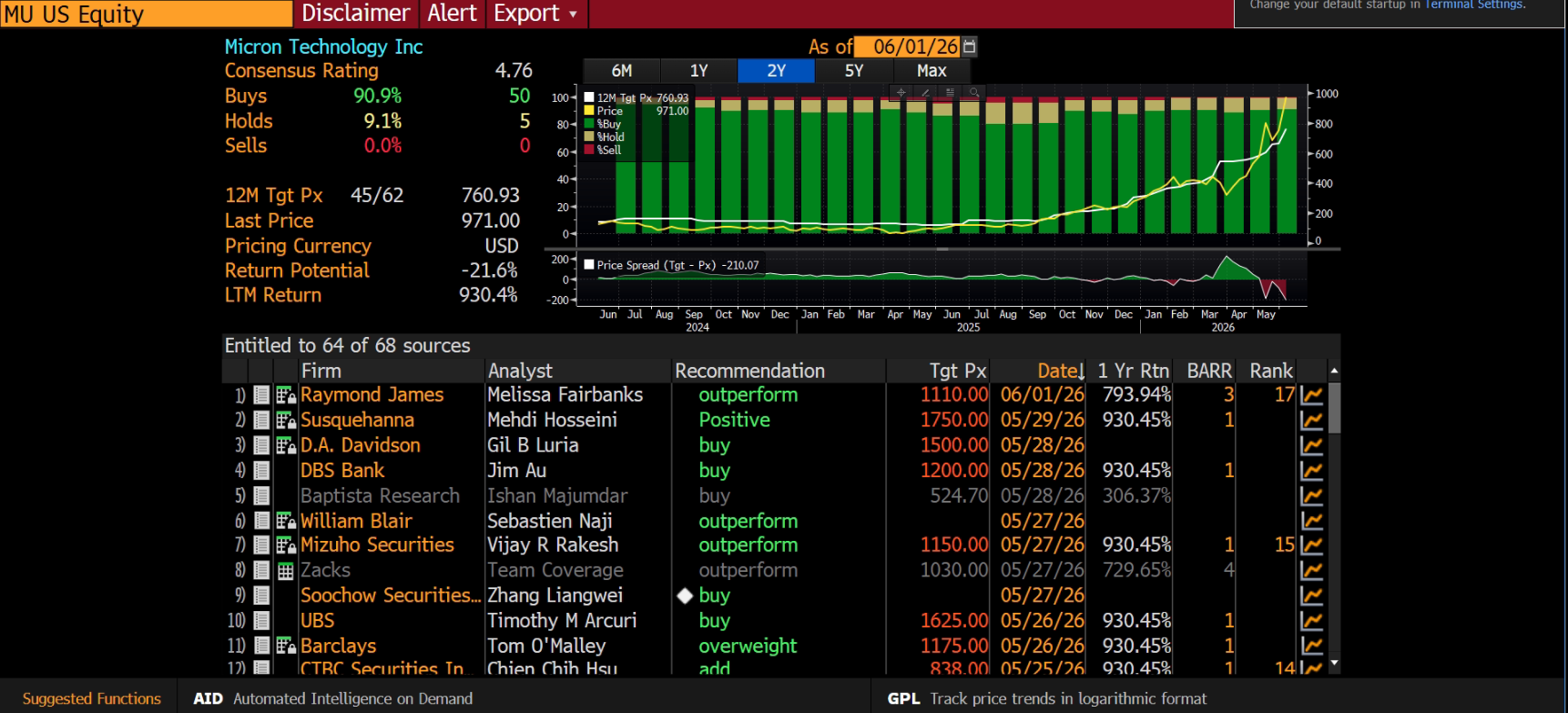Toggle the Price series in chart legend
Screen dimensions: 1568x713
coord(589,110)
